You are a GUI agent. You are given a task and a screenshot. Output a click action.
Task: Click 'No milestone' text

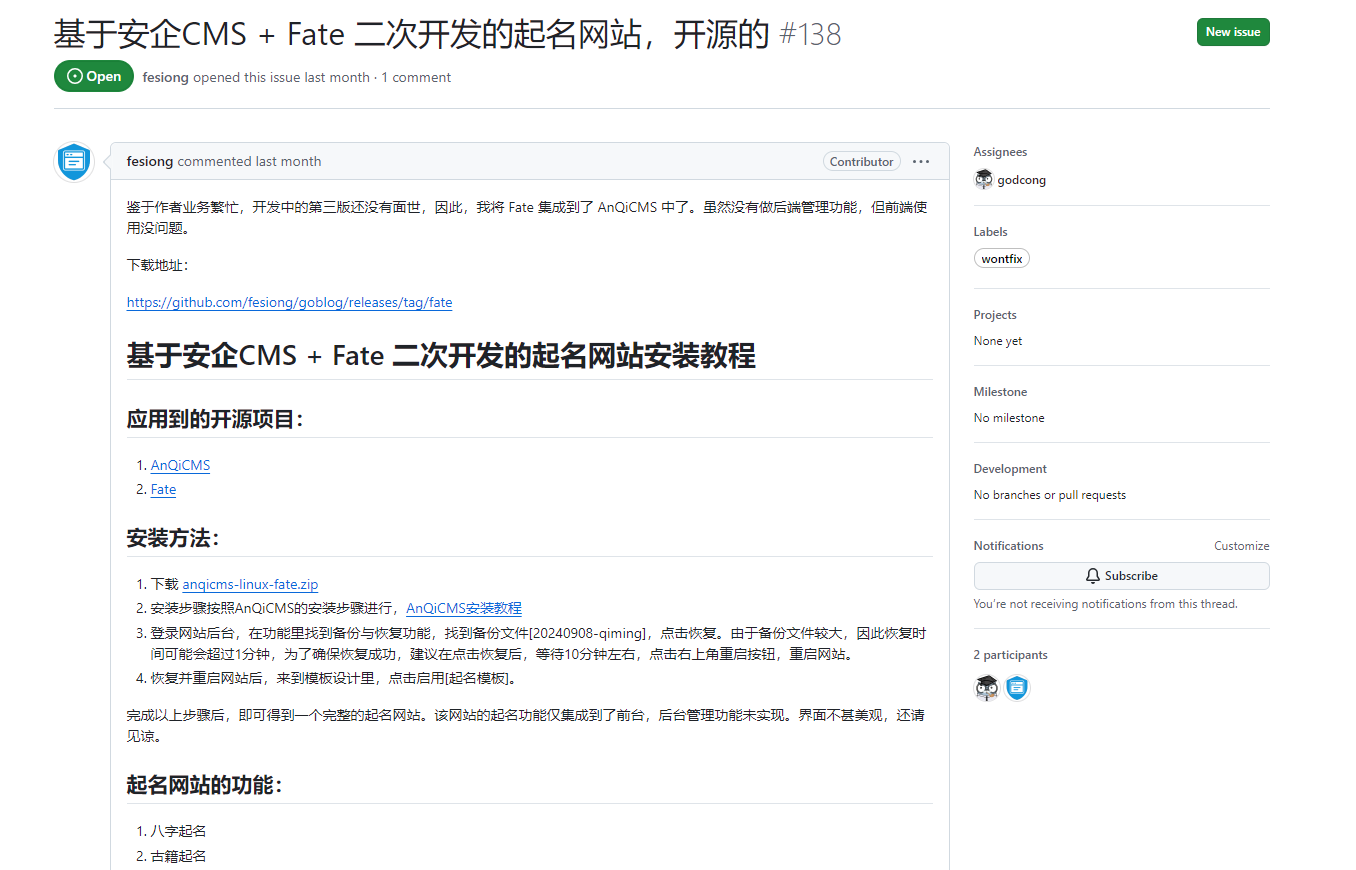pos(1009,418)
